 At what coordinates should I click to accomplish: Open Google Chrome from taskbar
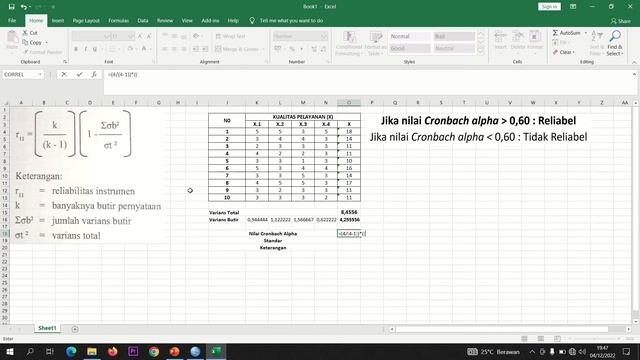(x=154, y=351)
